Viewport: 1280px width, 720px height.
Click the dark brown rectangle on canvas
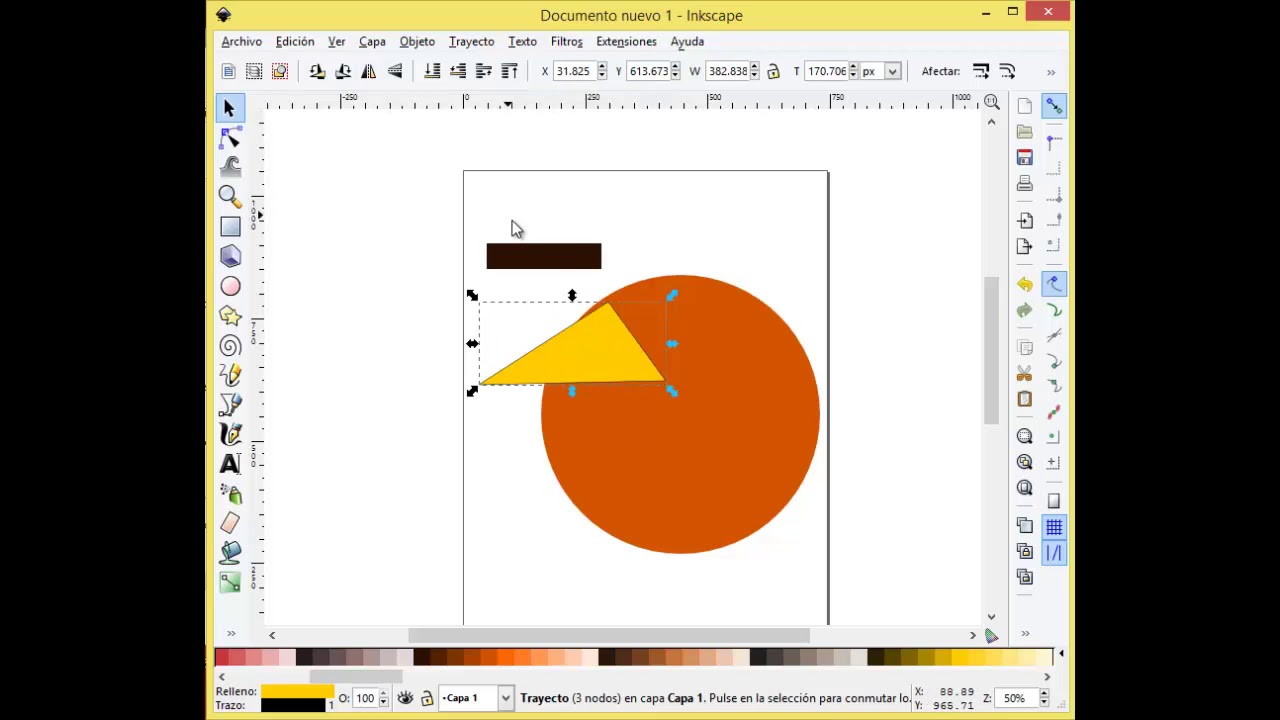tap(544, 256)
